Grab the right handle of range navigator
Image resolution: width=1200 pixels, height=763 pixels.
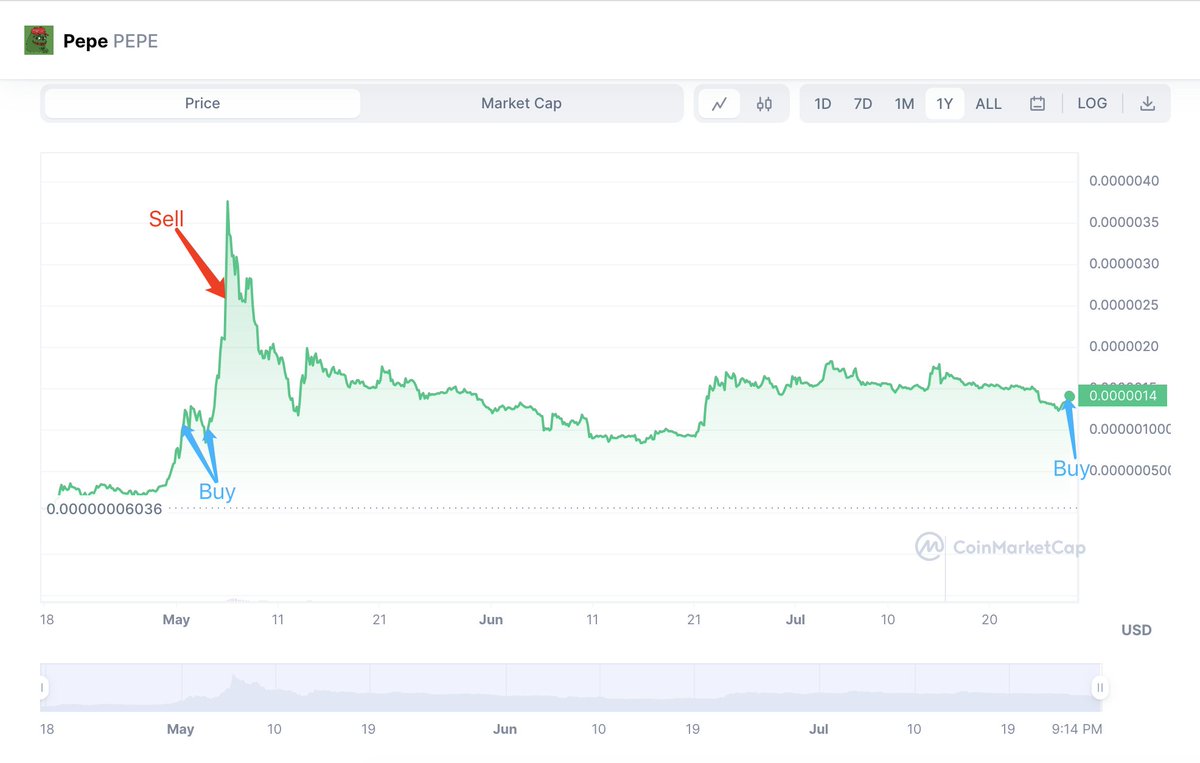1099,688
